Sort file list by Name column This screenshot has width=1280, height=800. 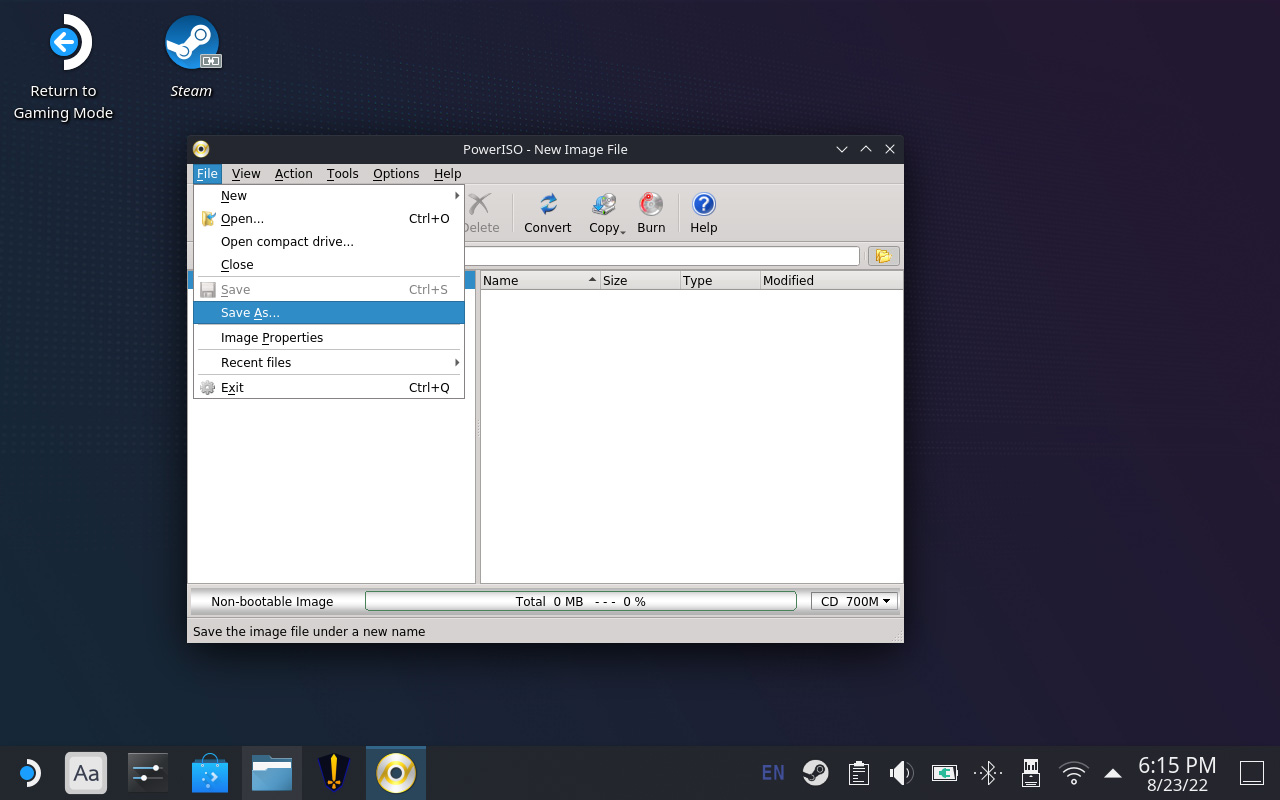coord(540,280)
